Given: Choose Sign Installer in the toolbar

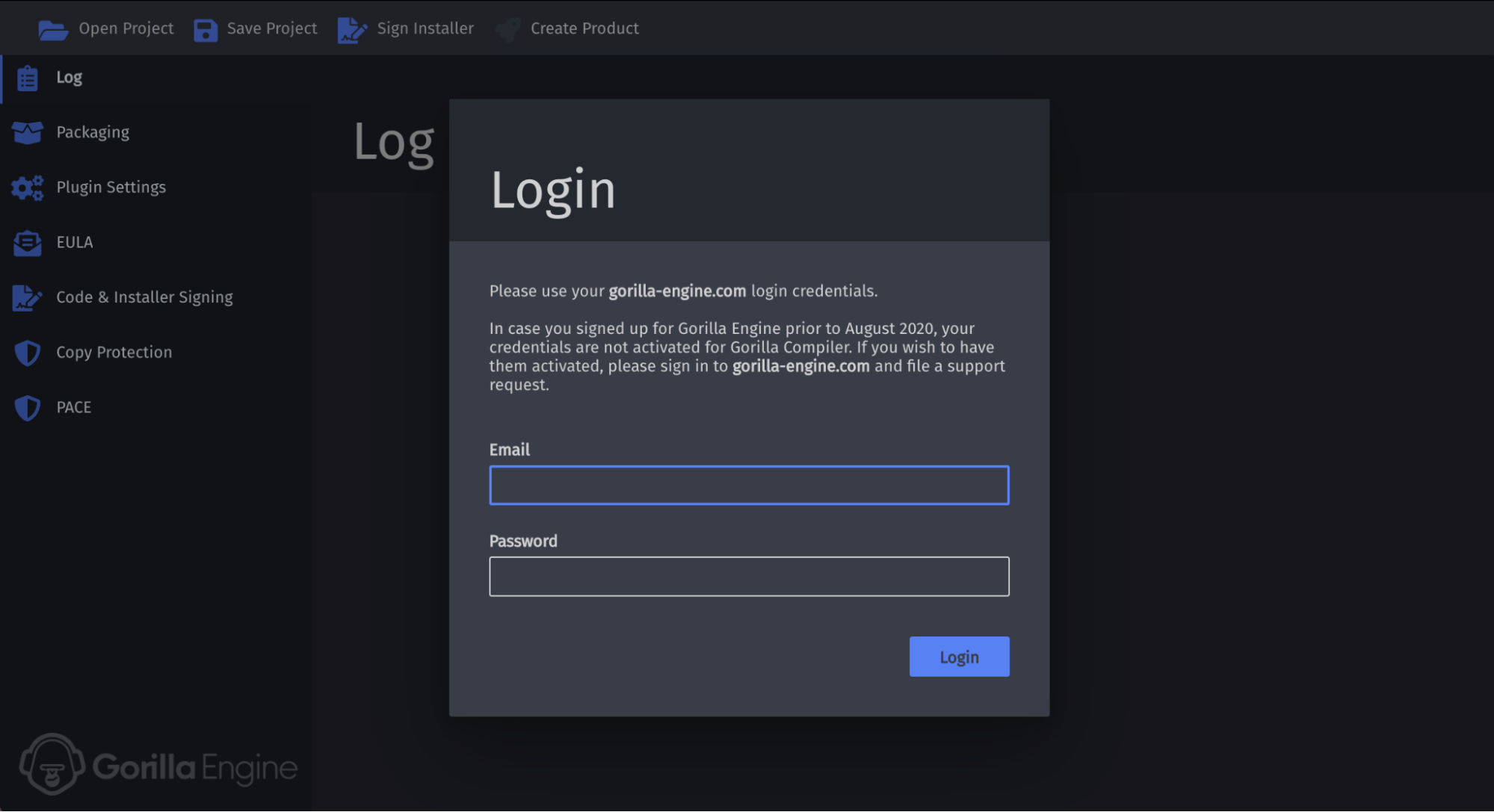Looking at the screenshot, I should (425, 28).
